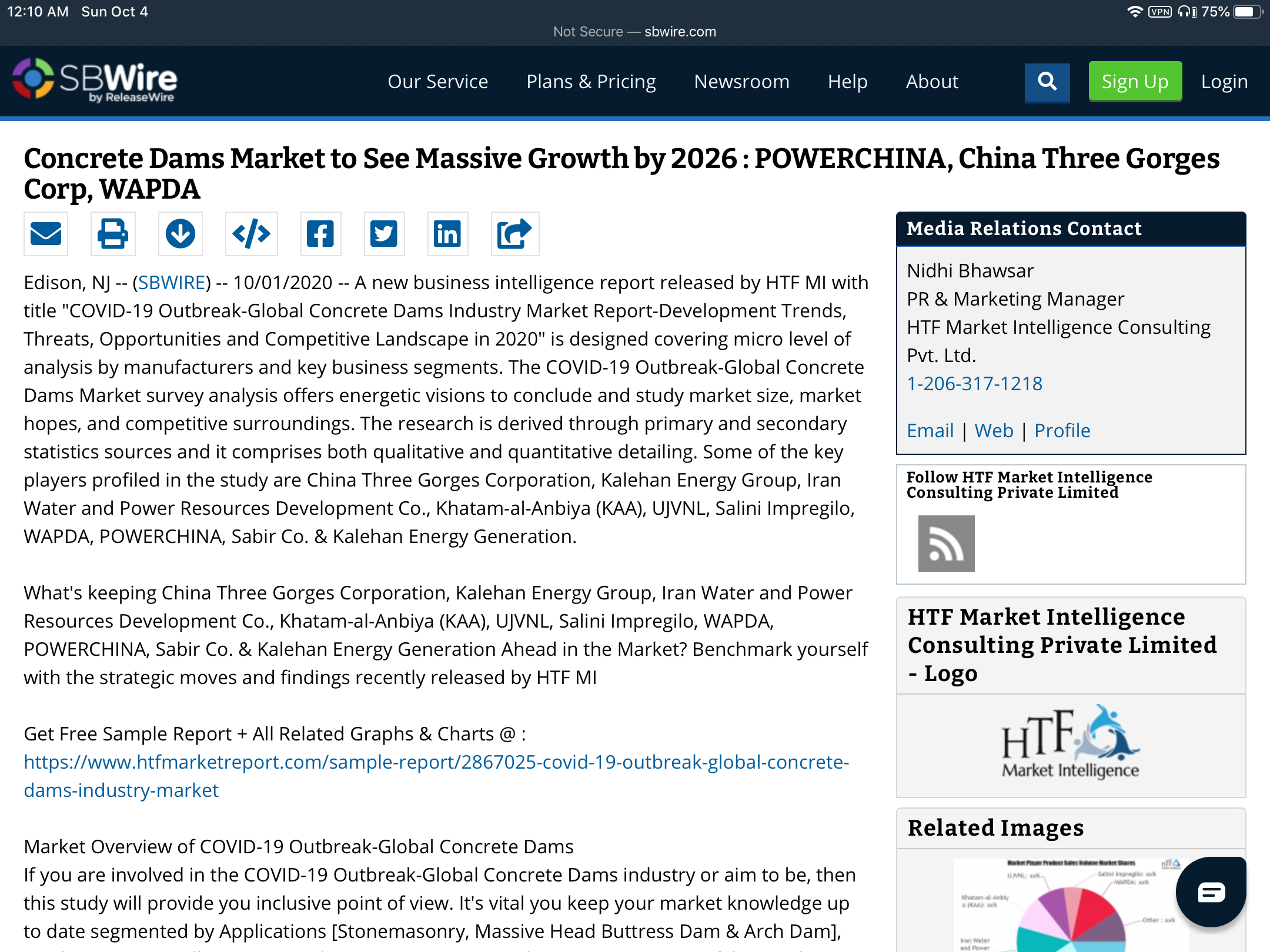Open the htfmarketreport sample report URL
The width and height of the screenshot is (1270, 952).
(x=436, y=776)
